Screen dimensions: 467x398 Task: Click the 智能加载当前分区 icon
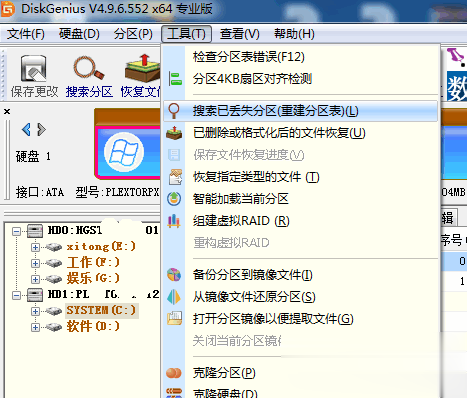coord(174,199)
